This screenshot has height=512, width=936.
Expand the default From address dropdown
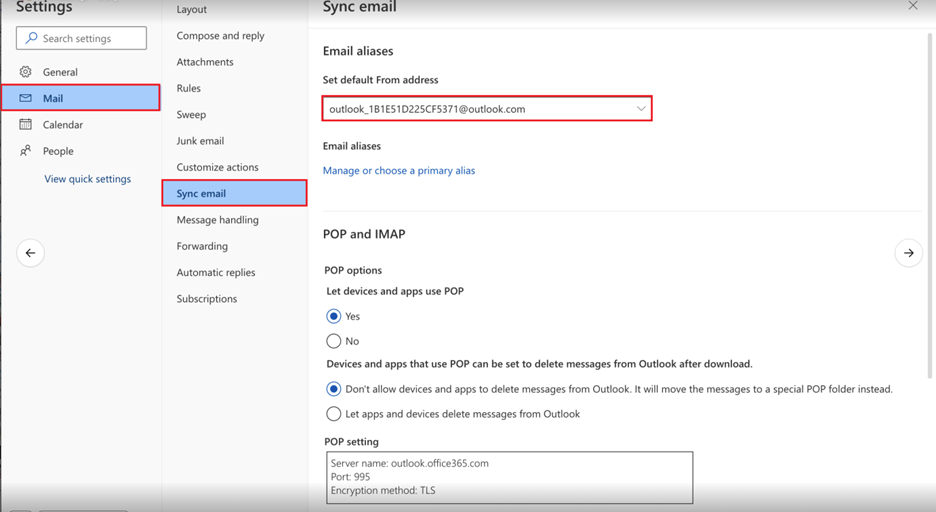coord(640,109)
